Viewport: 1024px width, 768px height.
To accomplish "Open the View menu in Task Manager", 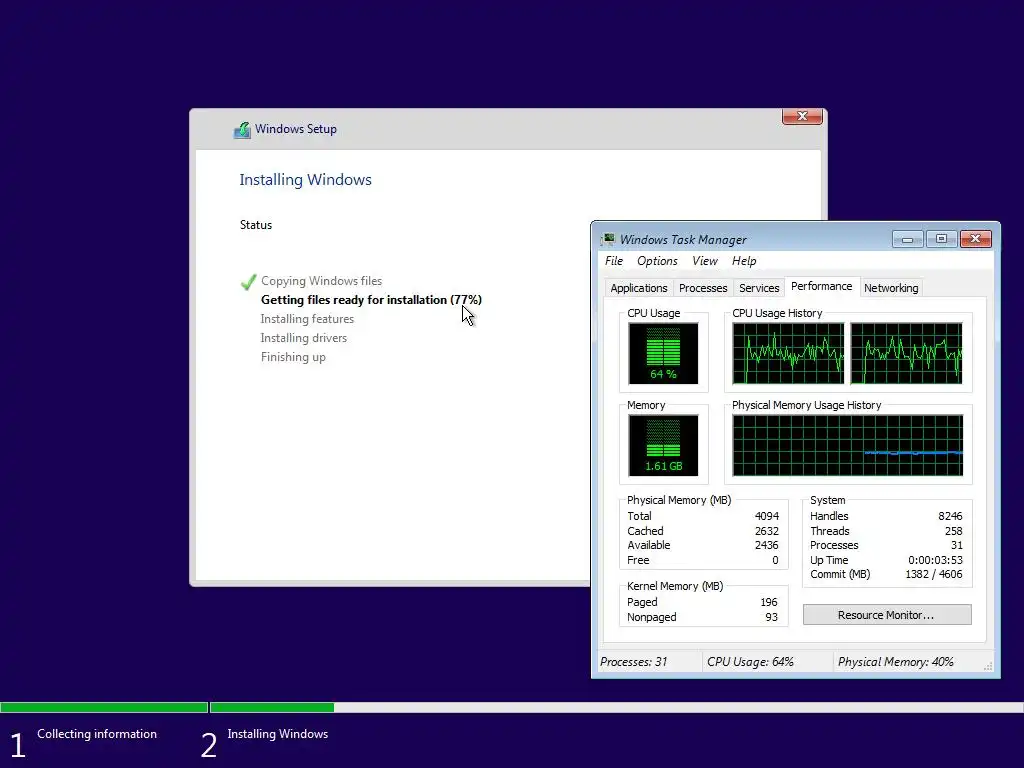I will pos(705,261).
